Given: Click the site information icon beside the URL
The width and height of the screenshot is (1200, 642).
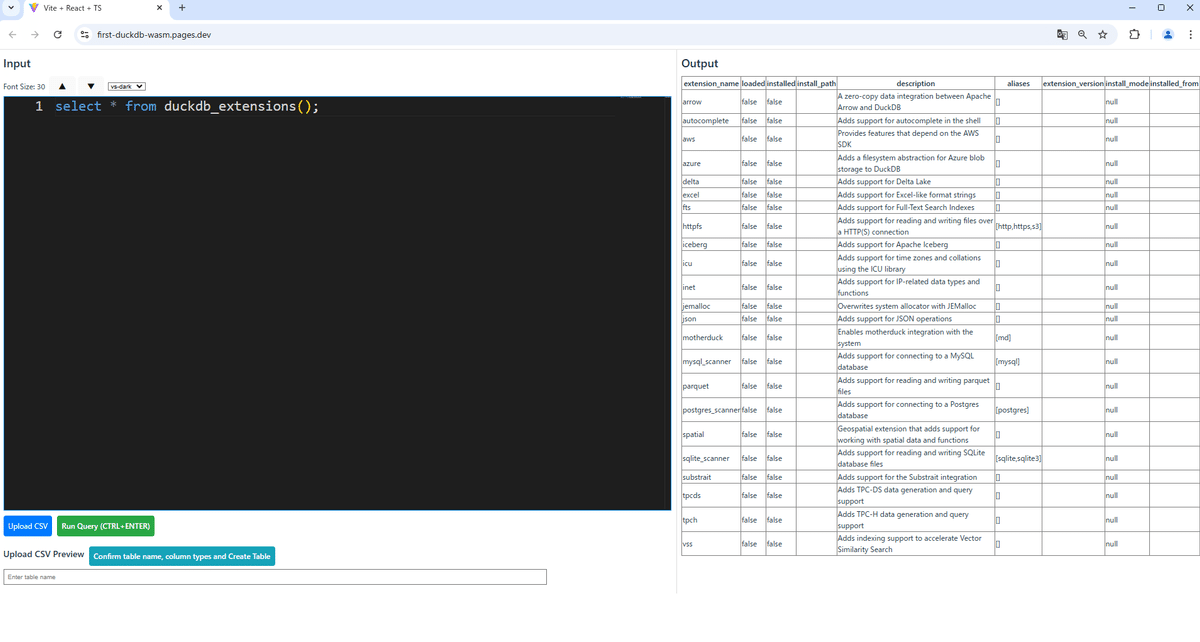Looking at the screenshot, I should [x=84, y=33].
